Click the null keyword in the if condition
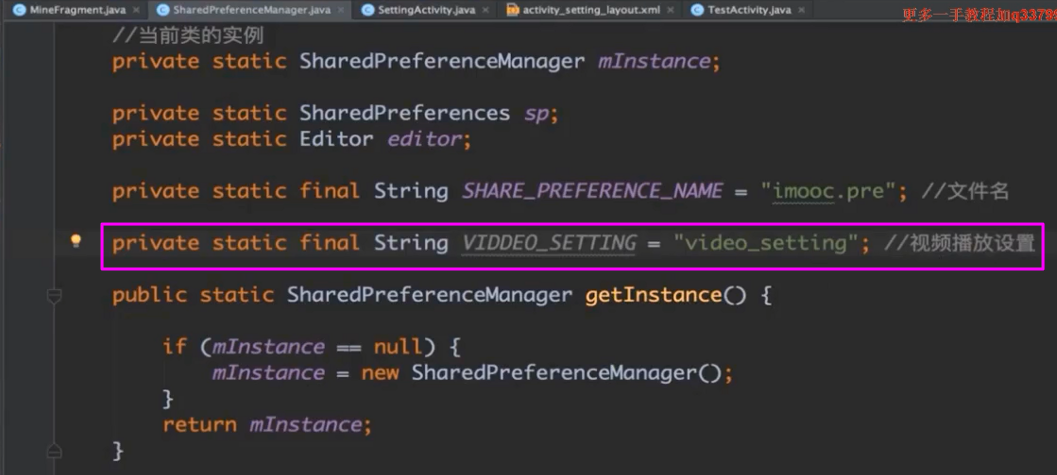This screenshot has height=475, width=1057. [x=398, y=347]
